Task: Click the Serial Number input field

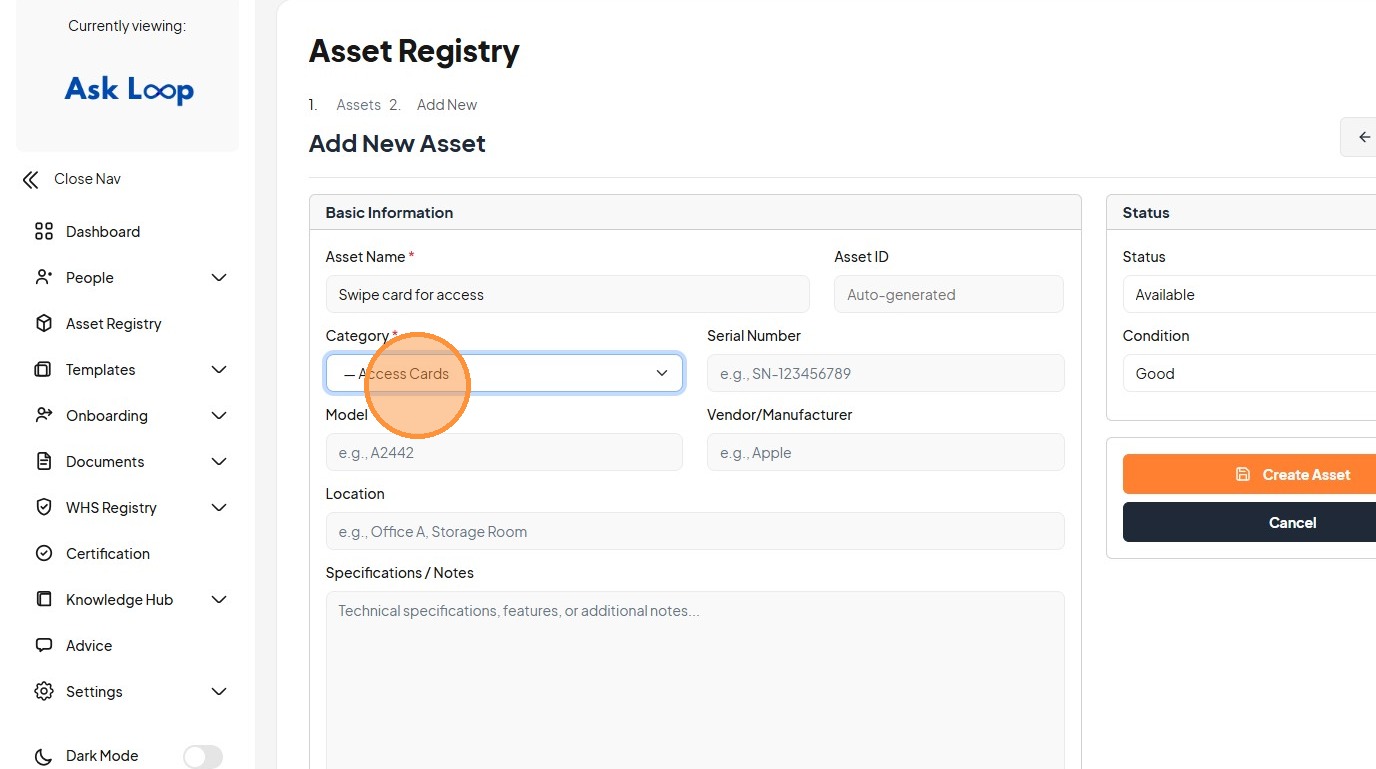Action: tap(885, 374)
